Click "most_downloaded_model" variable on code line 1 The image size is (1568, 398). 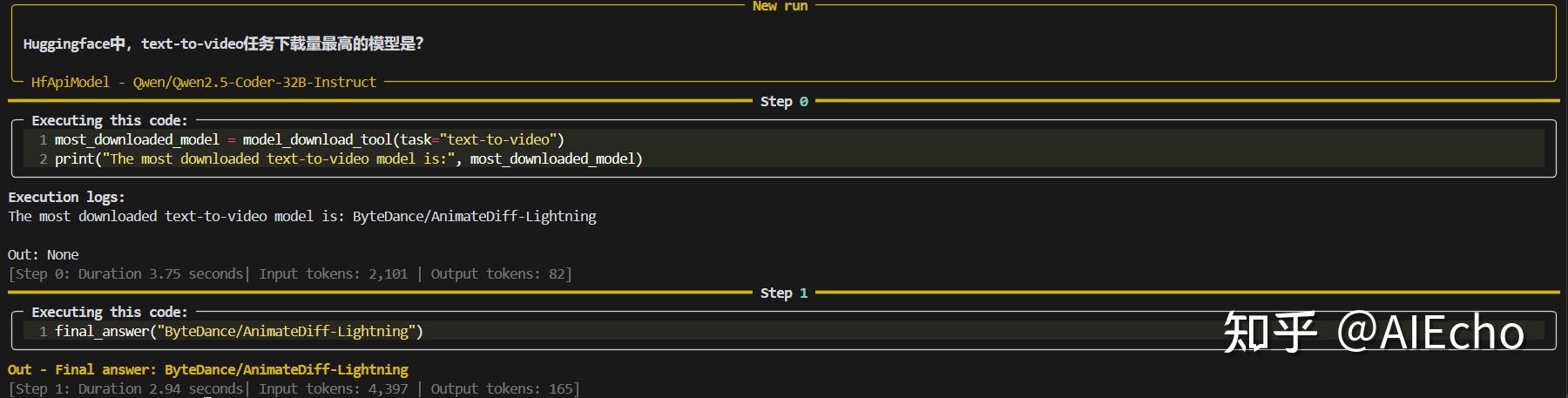(137, 139)
